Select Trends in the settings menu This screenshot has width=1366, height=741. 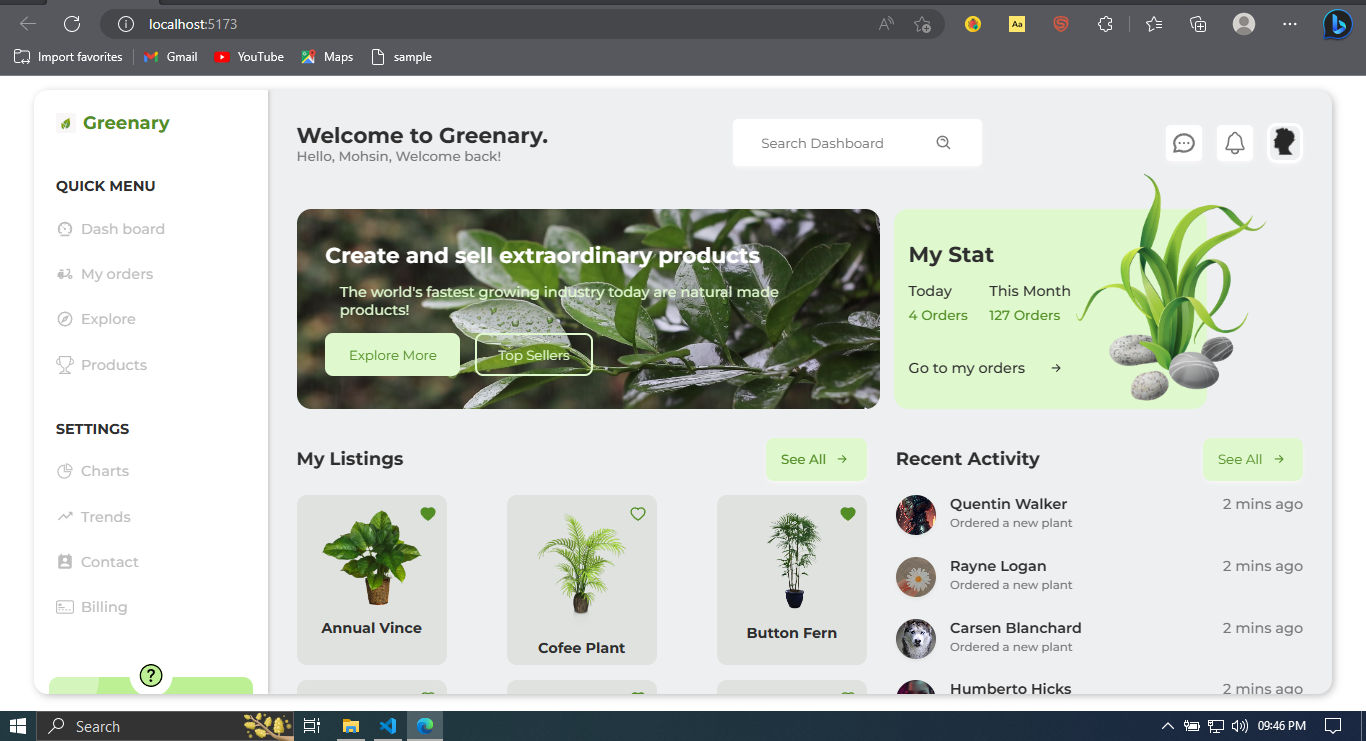(x=106, y=516)
